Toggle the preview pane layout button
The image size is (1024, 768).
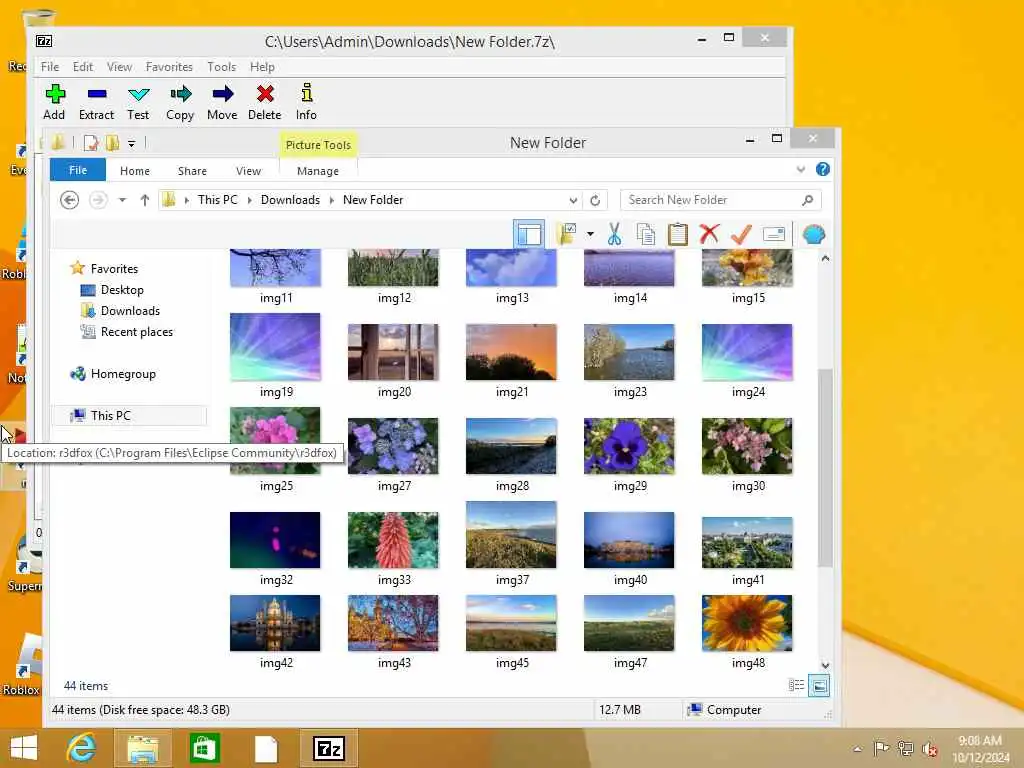(528, 234)
